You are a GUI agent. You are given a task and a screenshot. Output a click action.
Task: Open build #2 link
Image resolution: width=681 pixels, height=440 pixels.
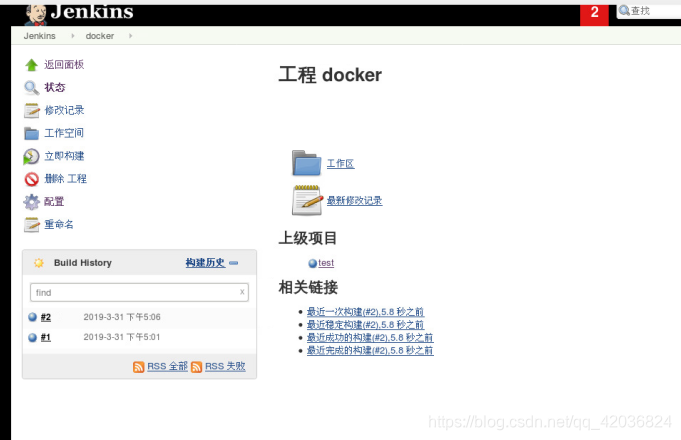(46, 318)
